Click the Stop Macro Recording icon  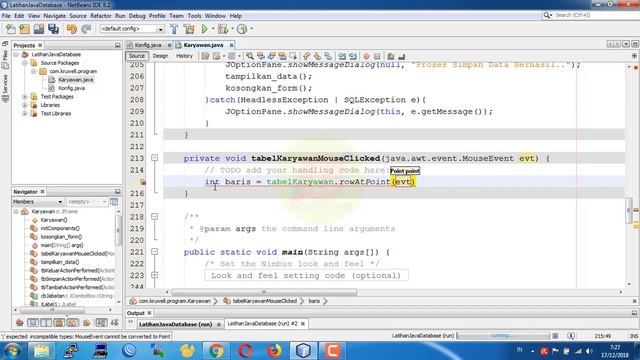tap(377, 56)
